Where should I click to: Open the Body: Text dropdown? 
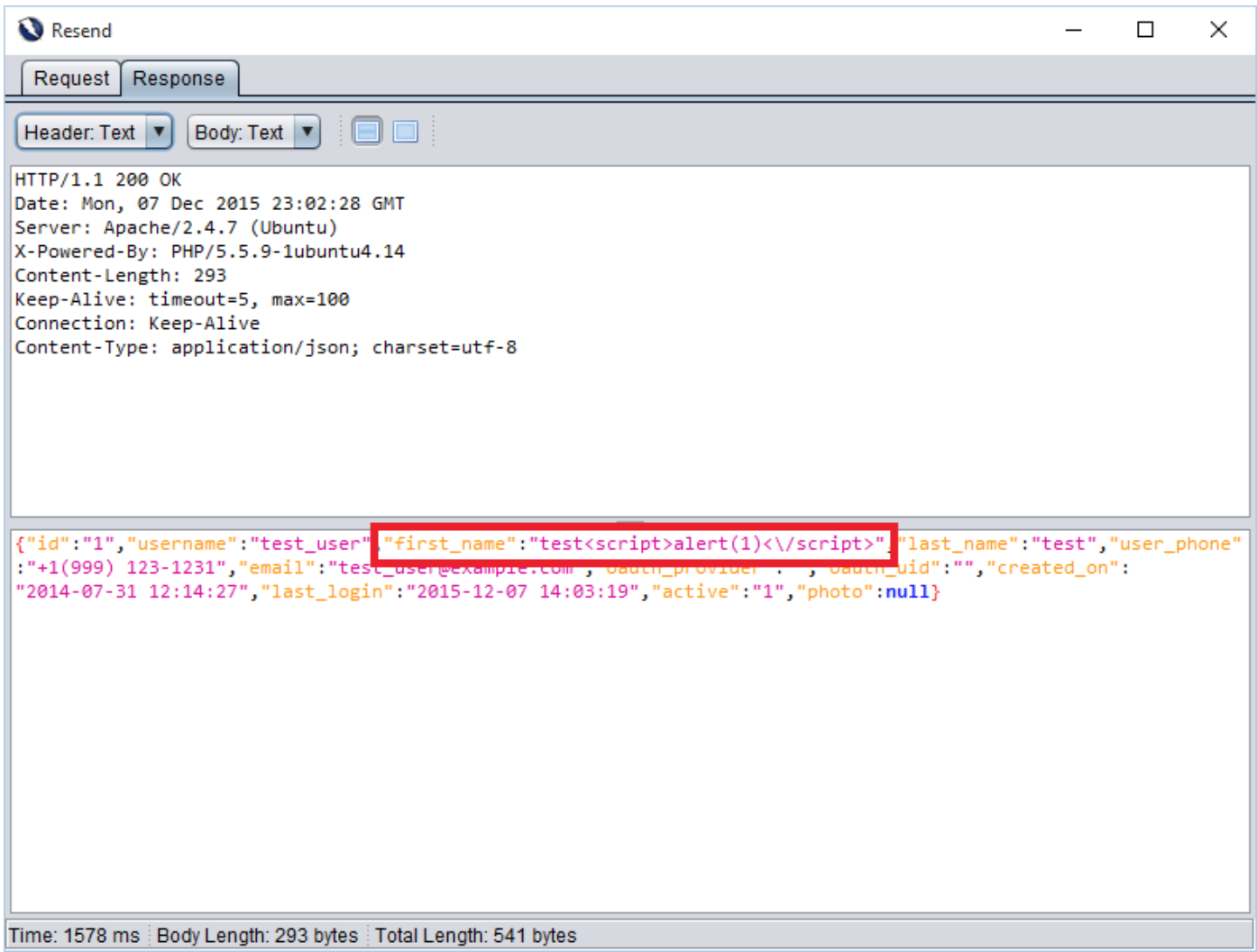pos(253,133)
